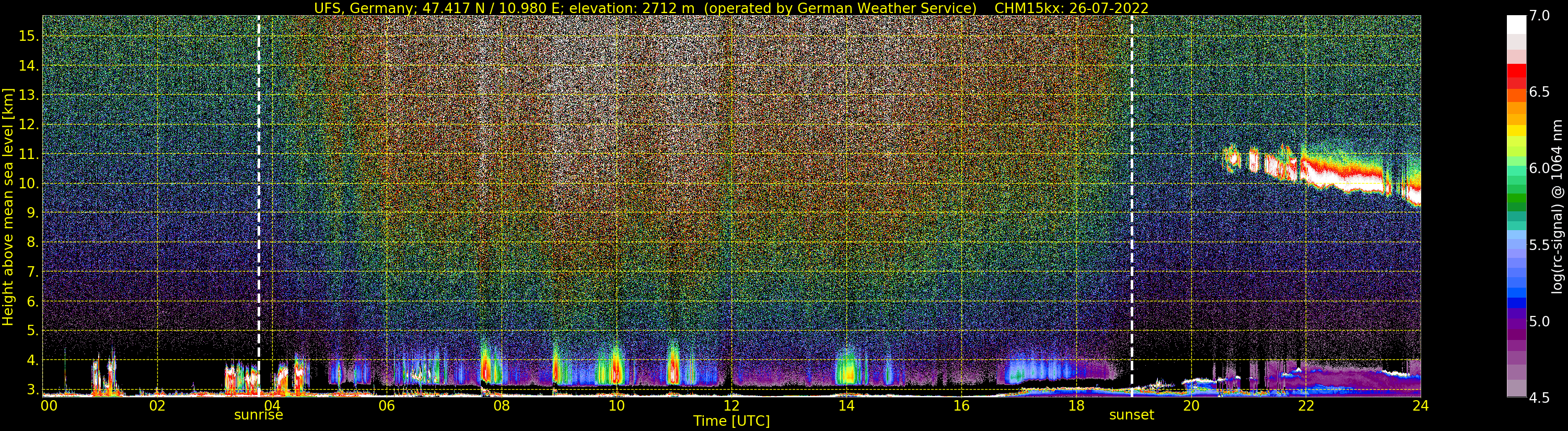Click the "15." height axis tick label
Viewport: 1568px width, 431px height.
[29, 36]
